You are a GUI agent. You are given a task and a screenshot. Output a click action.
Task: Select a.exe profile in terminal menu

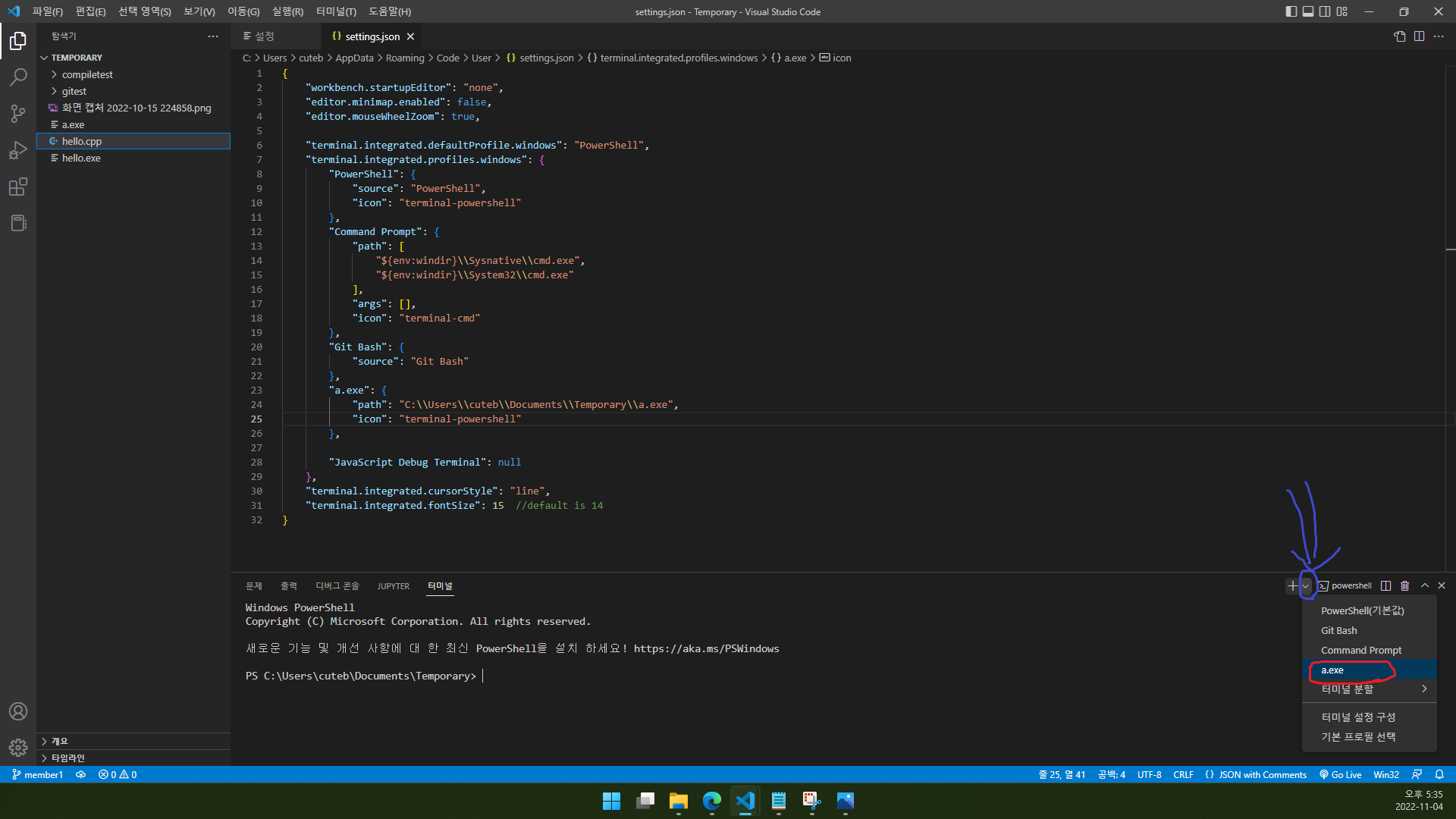(x=1370, y=670)
